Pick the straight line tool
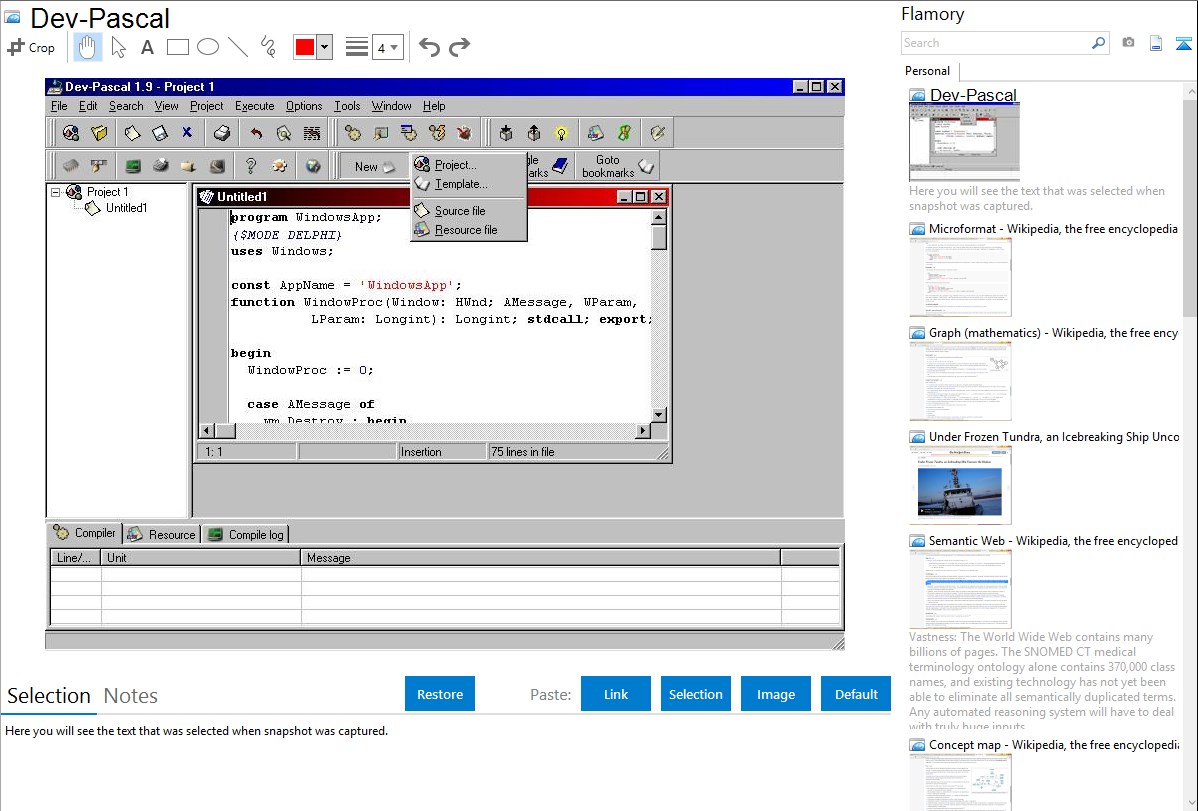 [x=238, y=47]
